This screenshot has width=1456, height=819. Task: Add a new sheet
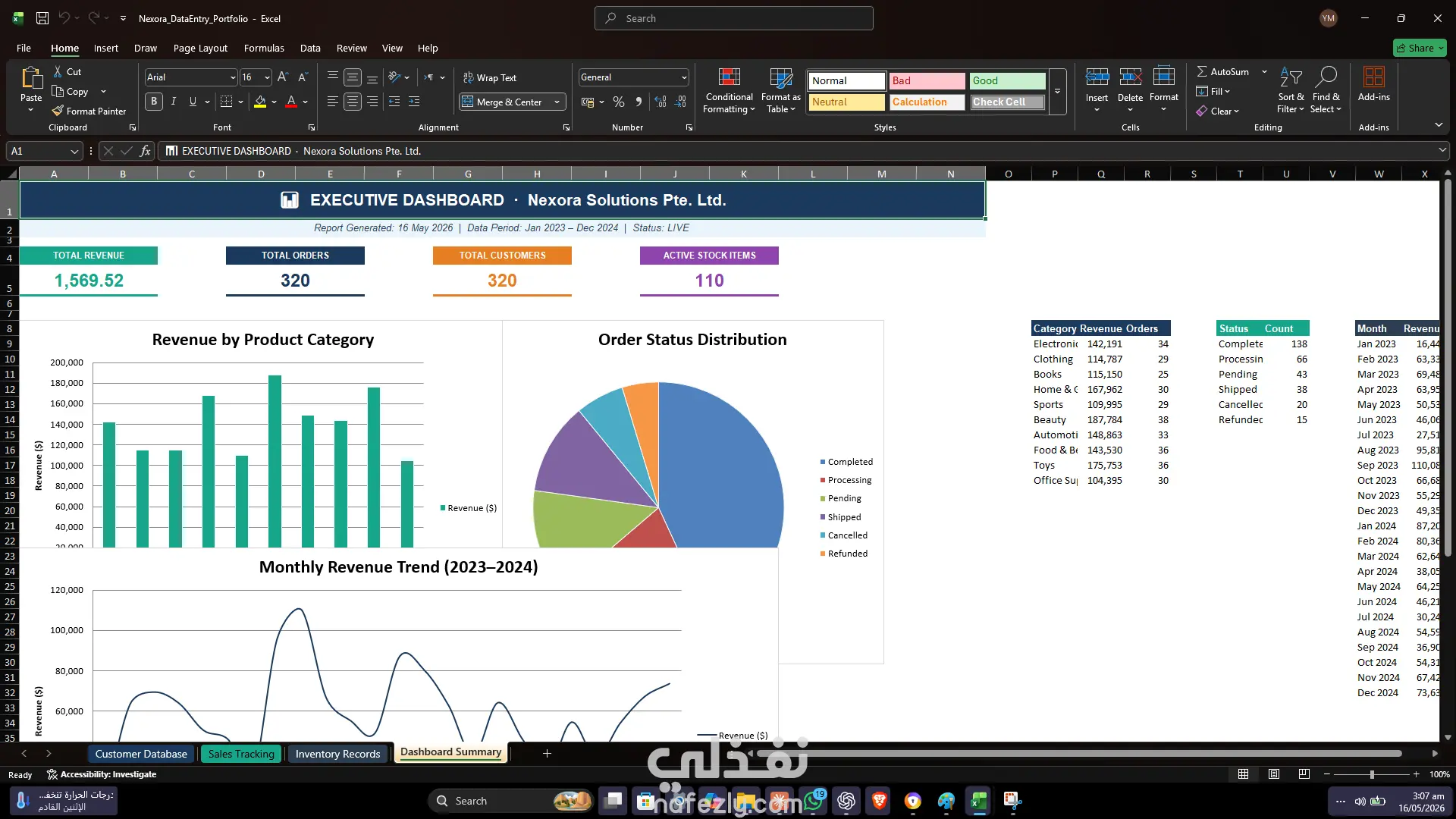tap(547, 753)
